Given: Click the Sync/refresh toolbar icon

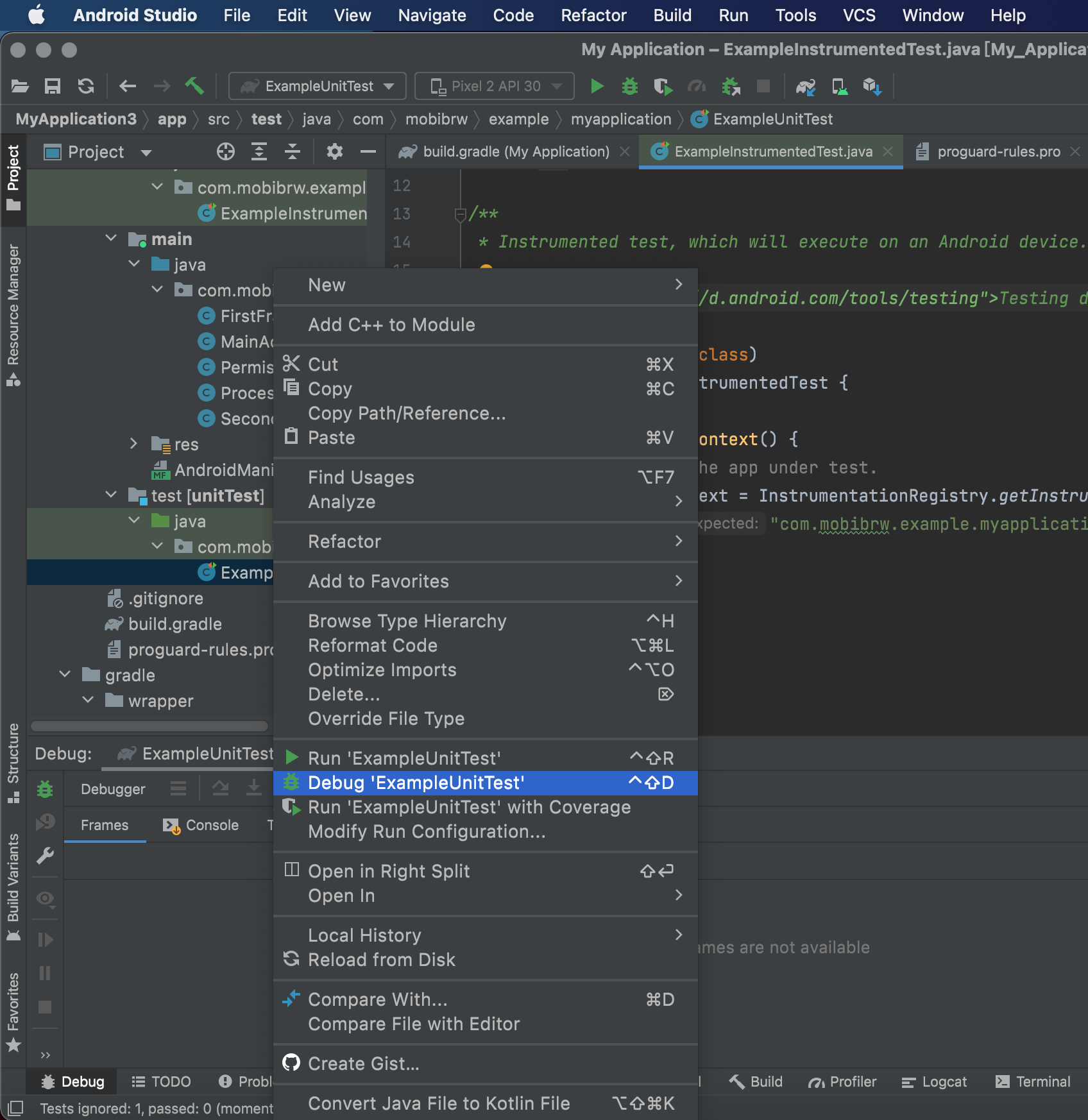Looking at the screenshot, I should [86, 86].
